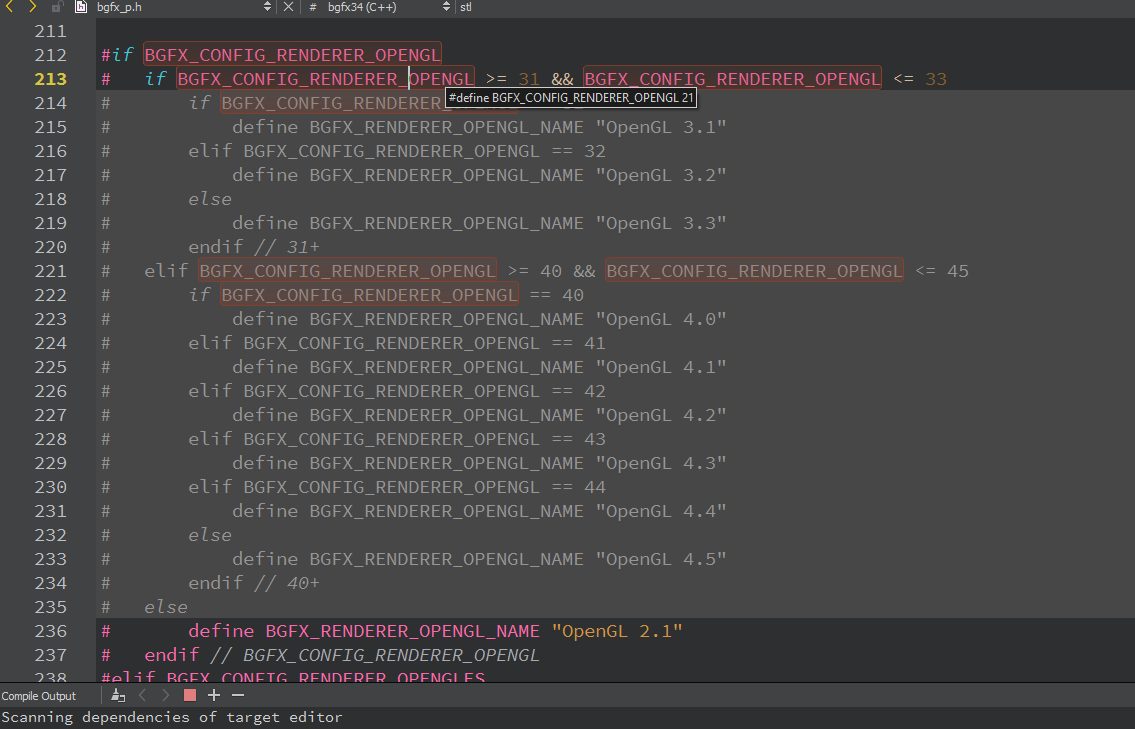Navigate forward with the right arrow
This screenshot has width=1135, height=729.
(x=32, y=7)
